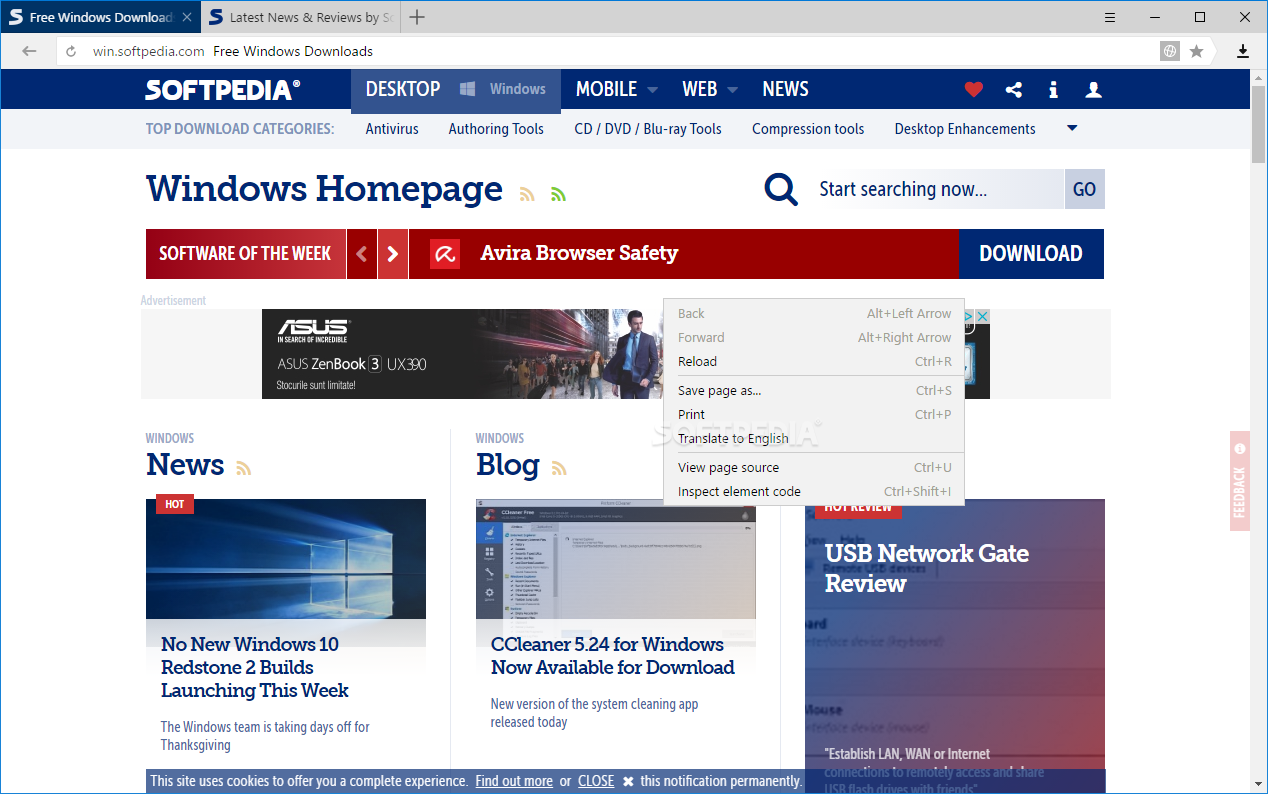Image resolution: width=1268 pixels, height=794 pixels.
Task: Open USB Network Gate Review article
Action: (x=927, y=568)
